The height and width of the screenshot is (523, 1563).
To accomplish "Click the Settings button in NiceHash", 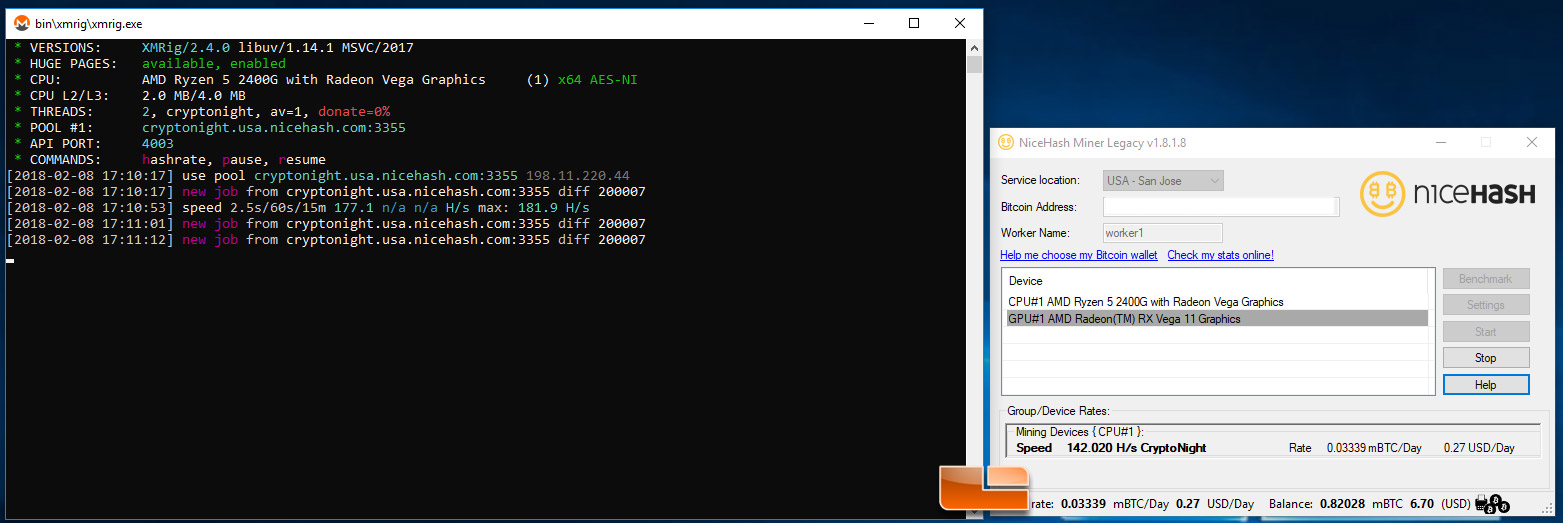I will (1486, 305).
